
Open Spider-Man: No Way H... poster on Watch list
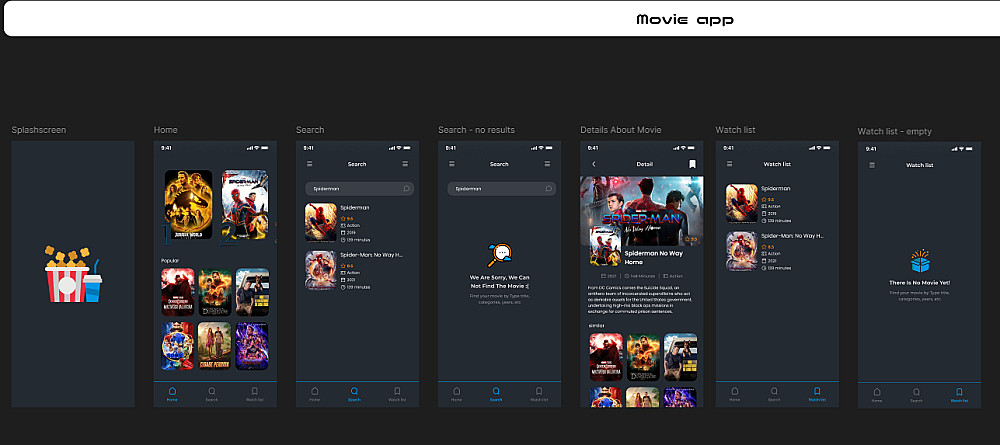pyautogui.click(x=742, y=251)
